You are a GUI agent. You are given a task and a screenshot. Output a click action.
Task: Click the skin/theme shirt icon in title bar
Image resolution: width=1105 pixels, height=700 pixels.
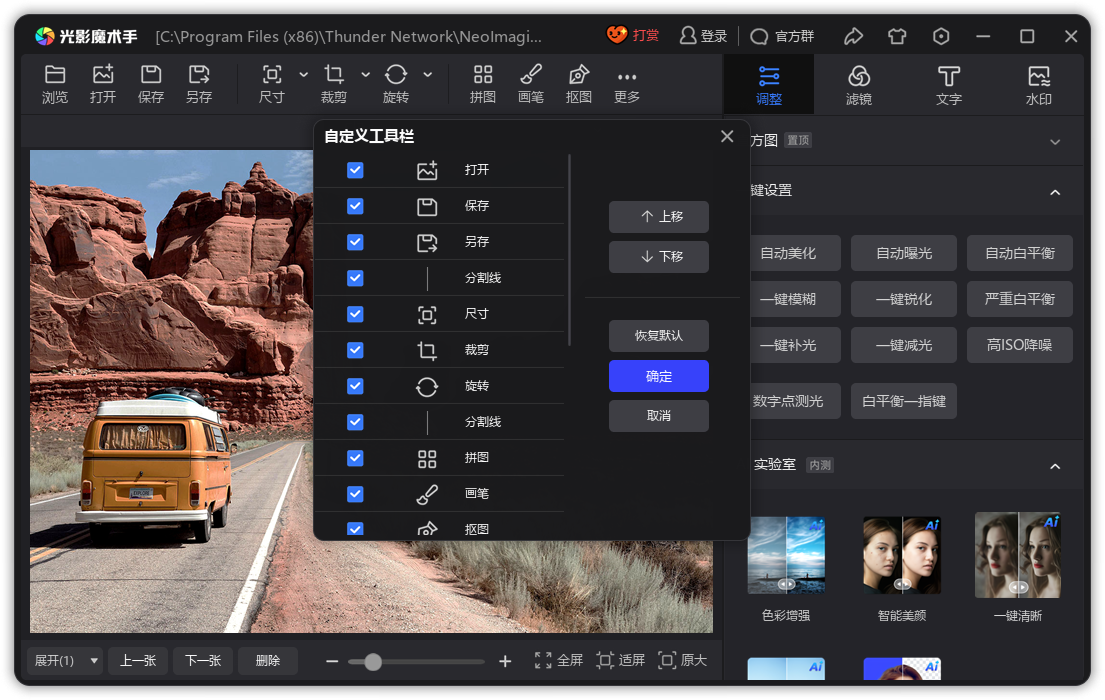(897, 36)
